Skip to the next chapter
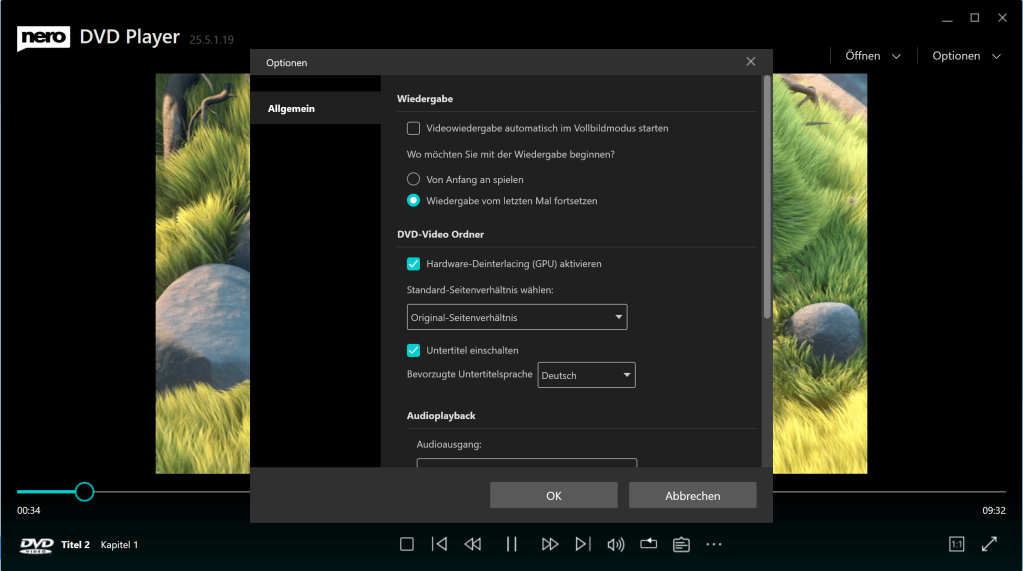Viewport: 1023px width, 571px height. 582,544
